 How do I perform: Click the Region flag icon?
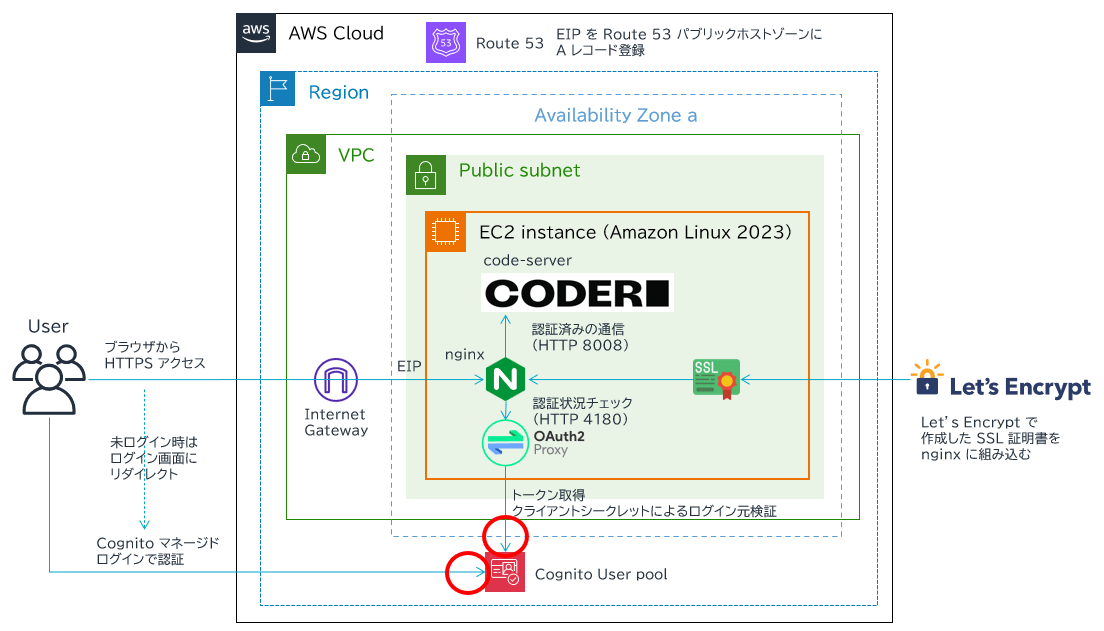coord(278,89)
